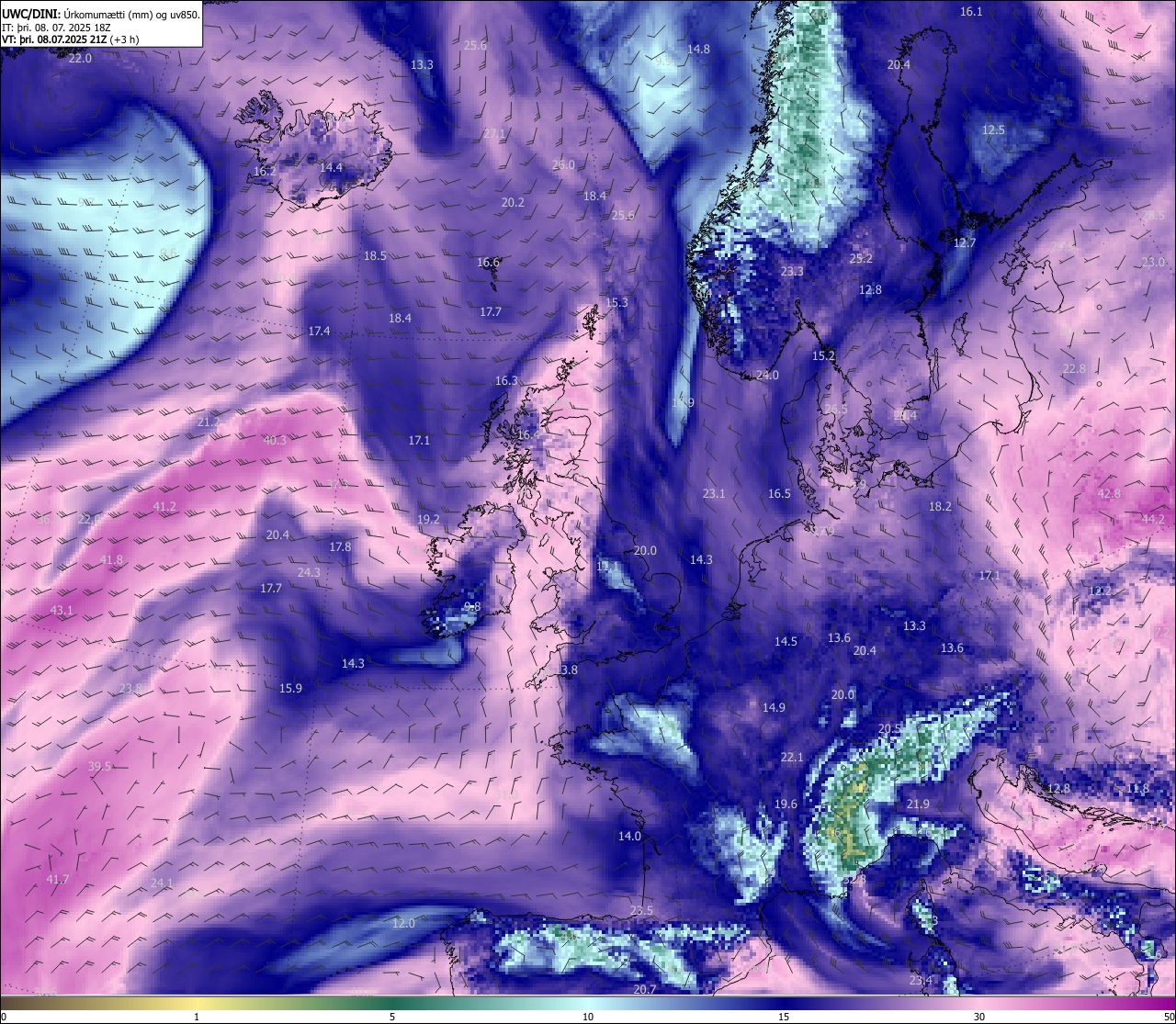Click the 41.2 value label

pyautogui.click(x=164, y=507)
